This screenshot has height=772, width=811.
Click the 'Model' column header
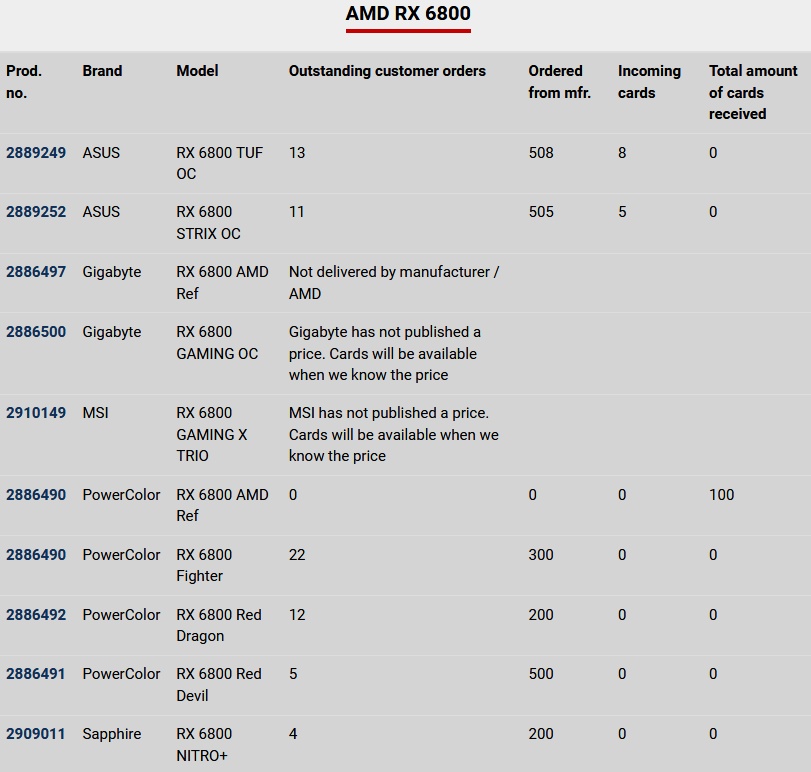click(x=197, y=71)
